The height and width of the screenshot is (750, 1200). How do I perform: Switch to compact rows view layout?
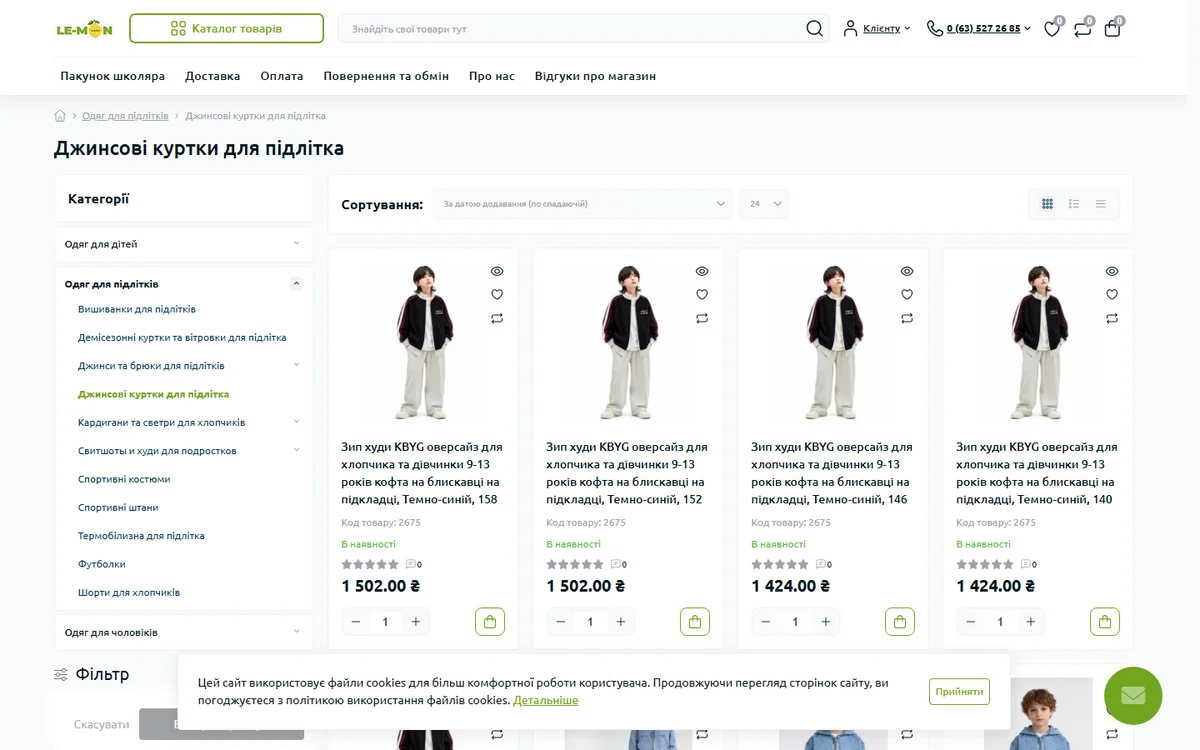[1101, 204]
